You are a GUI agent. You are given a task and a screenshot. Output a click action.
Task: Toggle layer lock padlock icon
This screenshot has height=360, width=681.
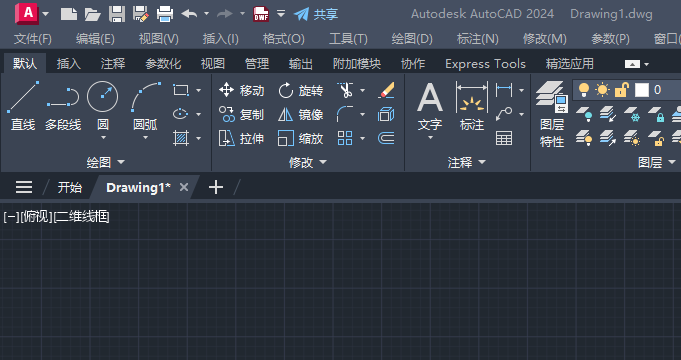click(x=621, y=90)
